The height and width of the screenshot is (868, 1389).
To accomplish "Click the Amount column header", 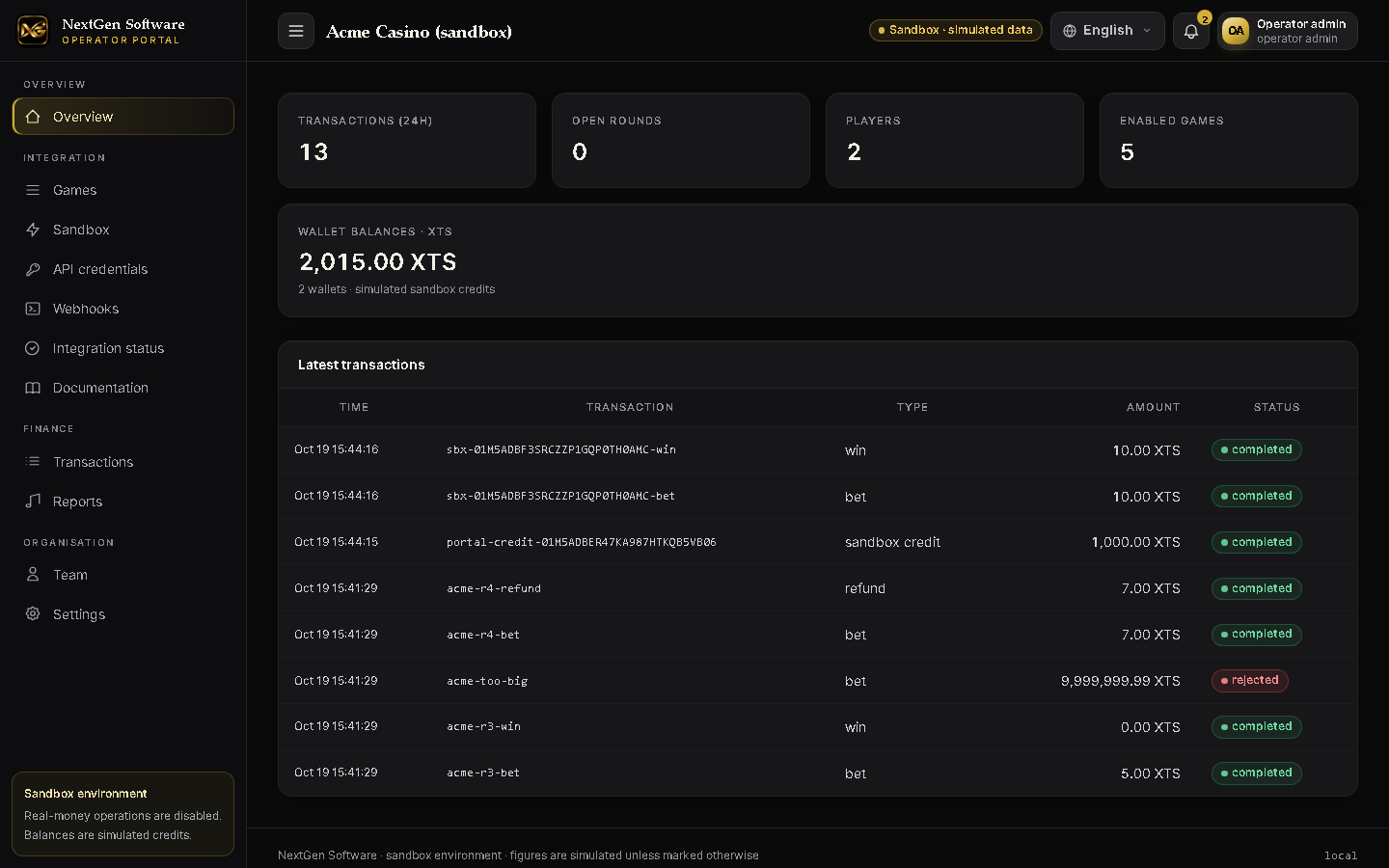I will [x=1154, y=407].
